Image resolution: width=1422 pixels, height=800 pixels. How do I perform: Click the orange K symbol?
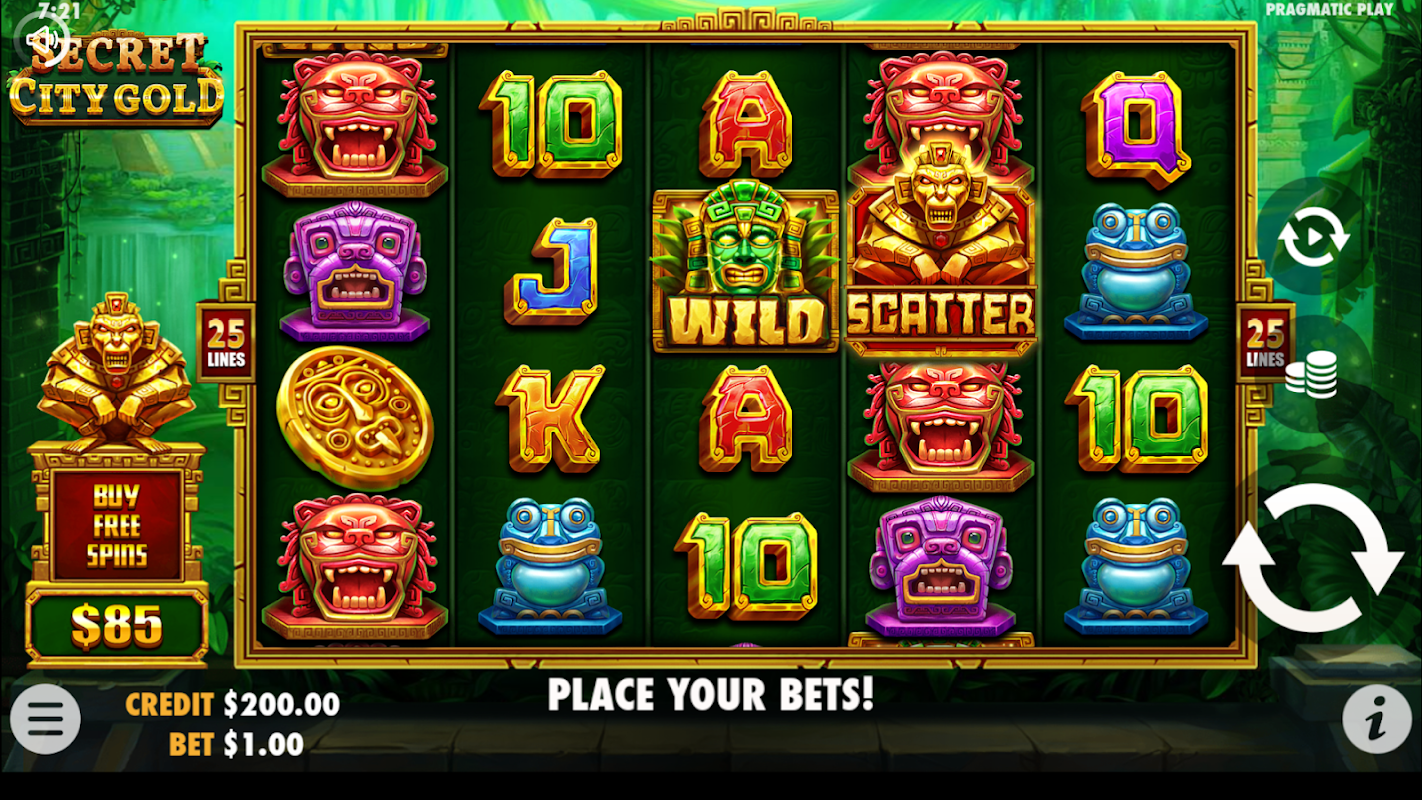(x=550, y=418)
